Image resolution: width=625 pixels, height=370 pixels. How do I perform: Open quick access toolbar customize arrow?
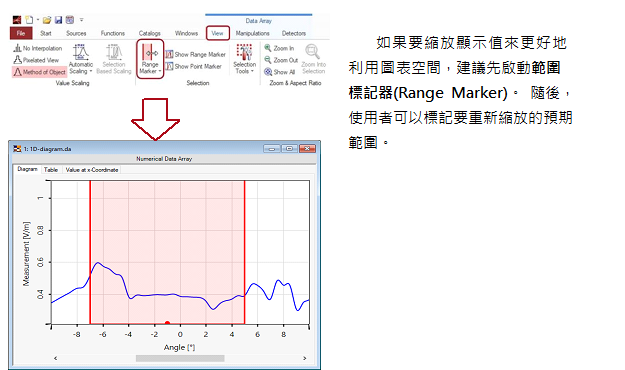81,20
